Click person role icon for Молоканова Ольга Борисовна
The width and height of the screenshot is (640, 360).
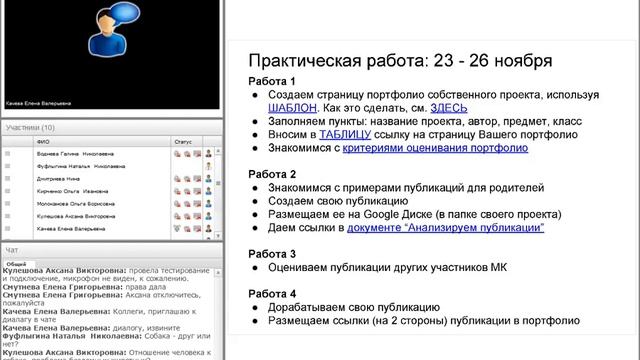[209, 203]
